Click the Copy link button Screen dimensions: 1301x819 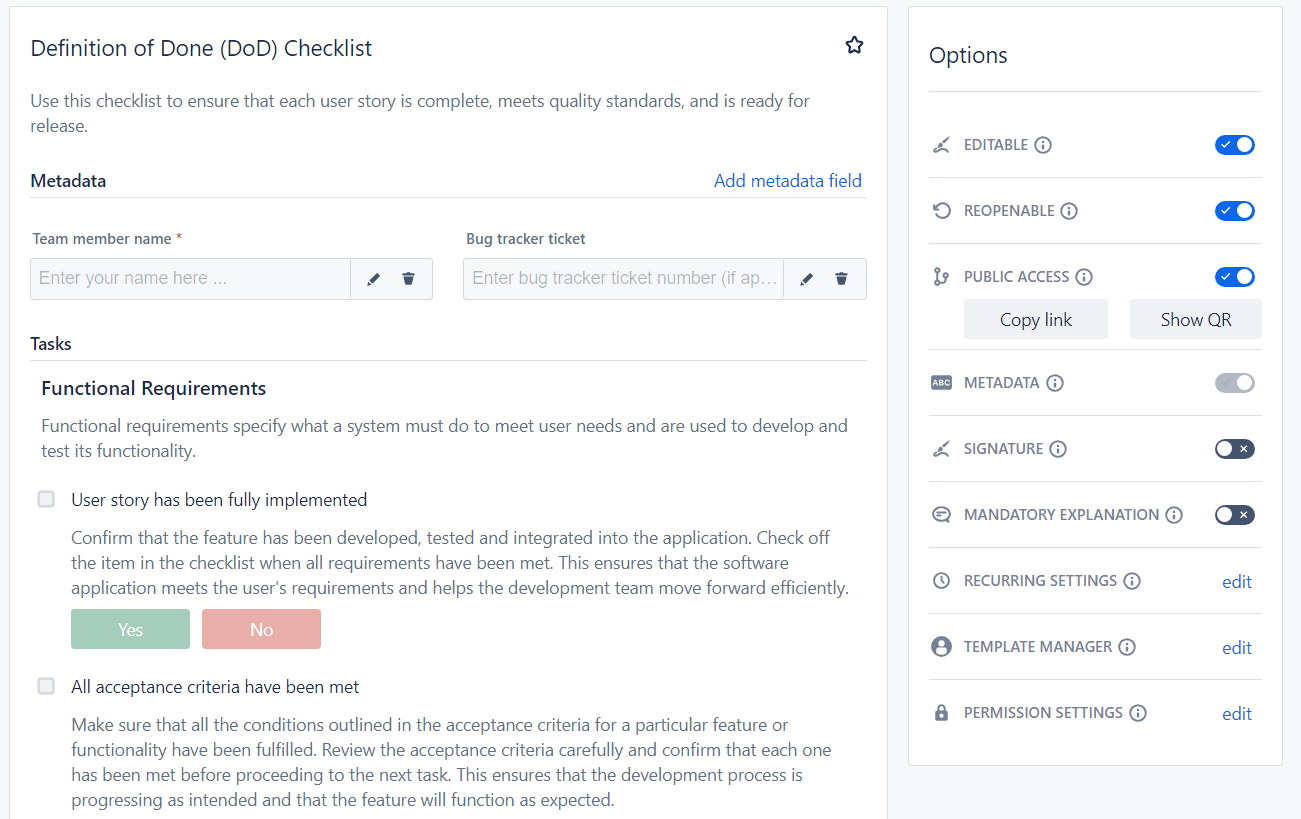[x=1035, y=318]
